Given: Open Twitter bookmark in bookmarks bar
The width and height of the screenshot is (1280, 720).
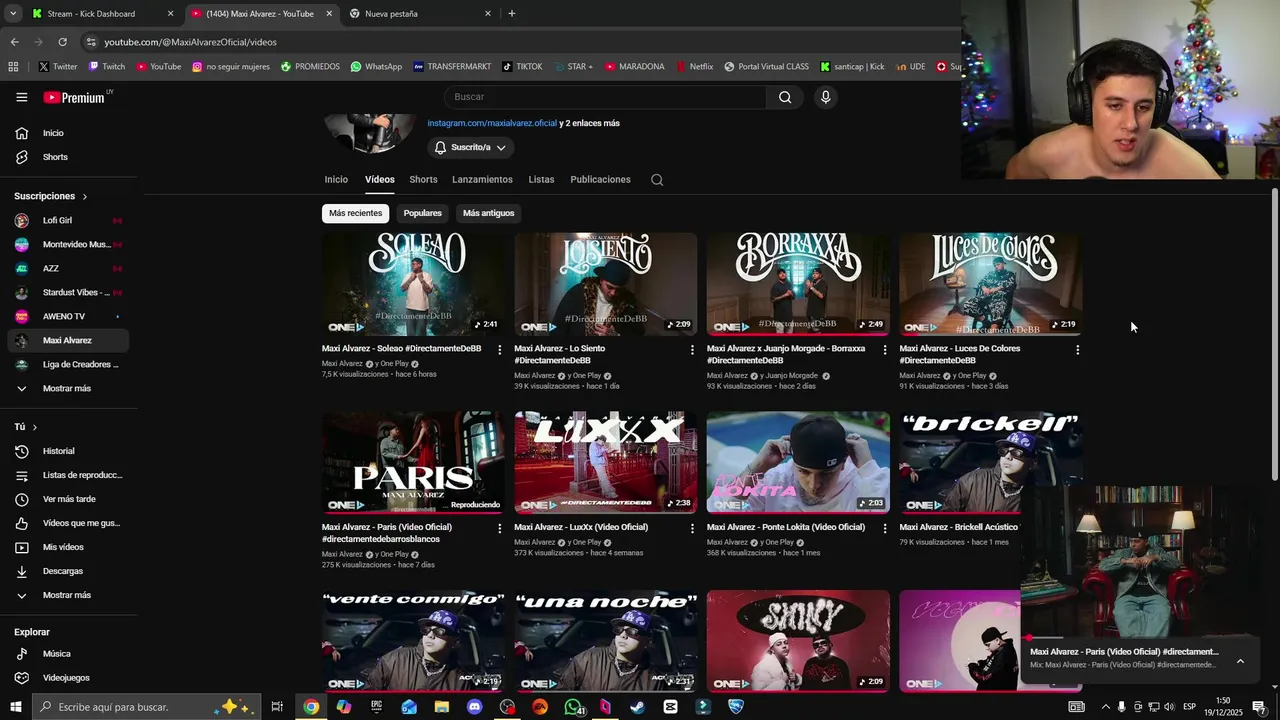Looking at the screenshot, I should (x=58, y=67).
